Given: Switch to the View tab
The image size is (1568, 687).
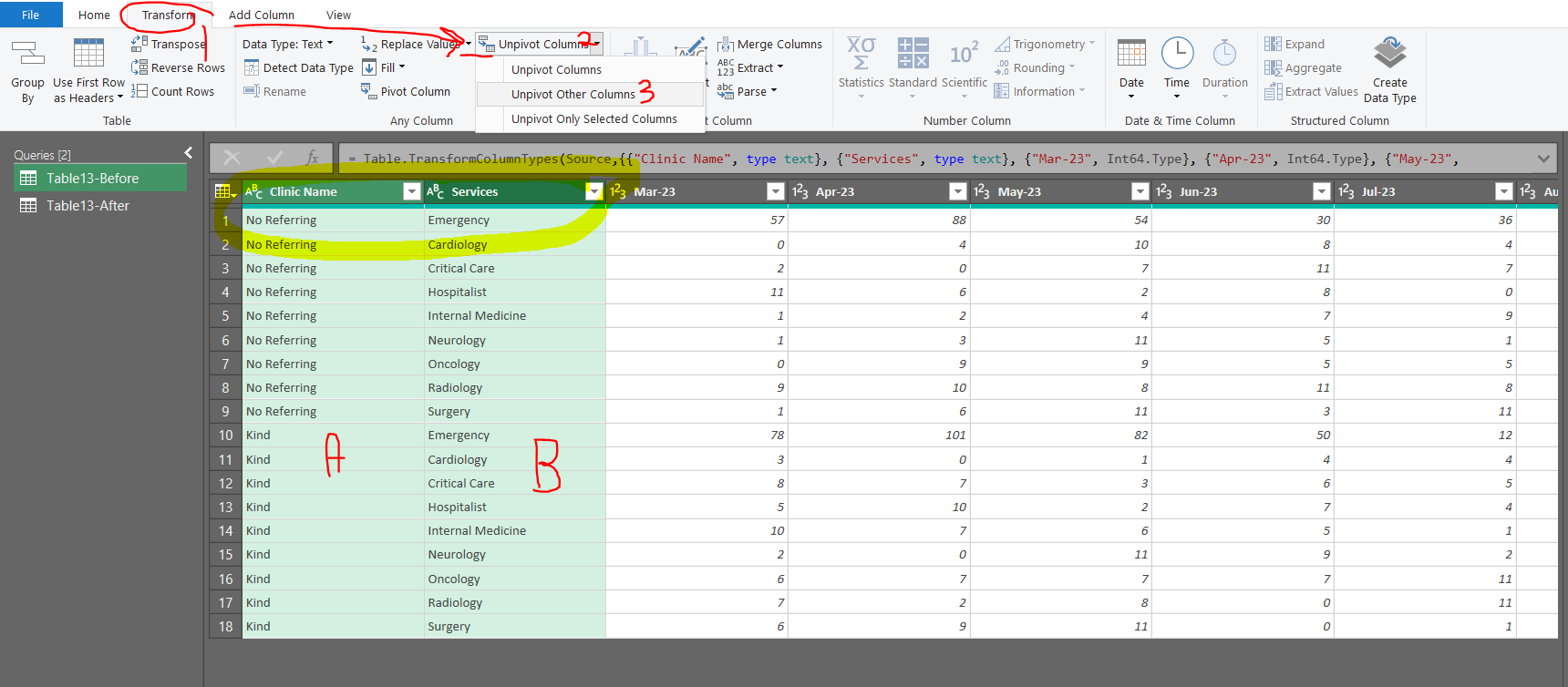Looking at the screenshot, I should [338, 15].
